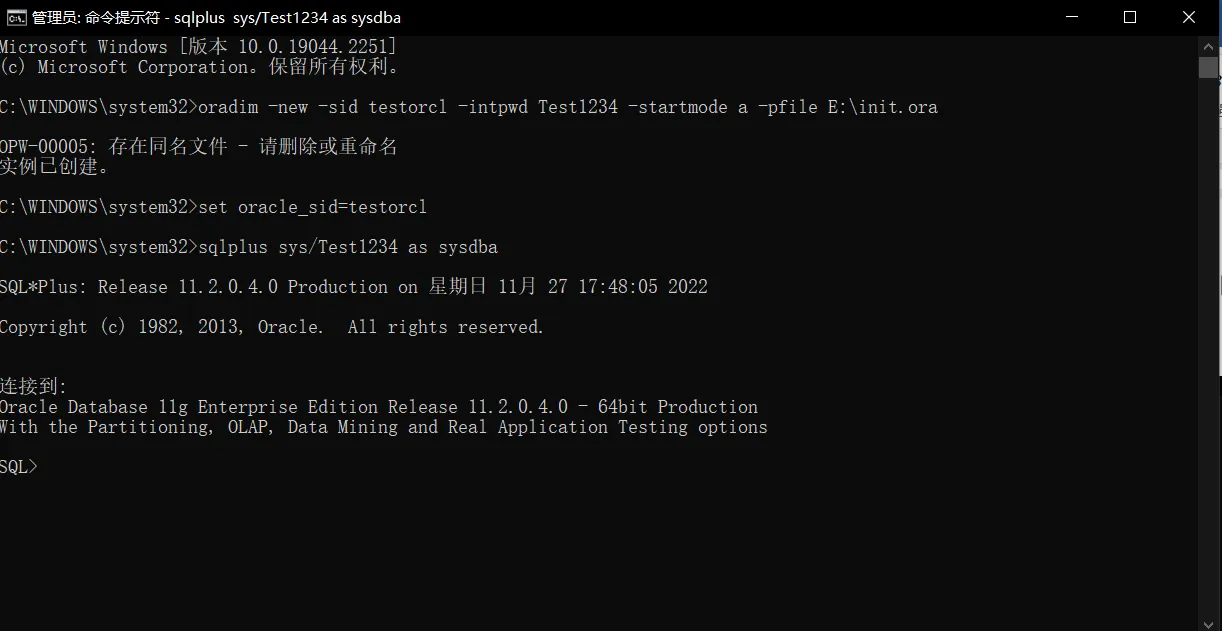Image resolution: width=1222 pixels, height=631 pixels.
Task: Click the empty scrollbar track below the thumb
Action: tap(1208, 350)
